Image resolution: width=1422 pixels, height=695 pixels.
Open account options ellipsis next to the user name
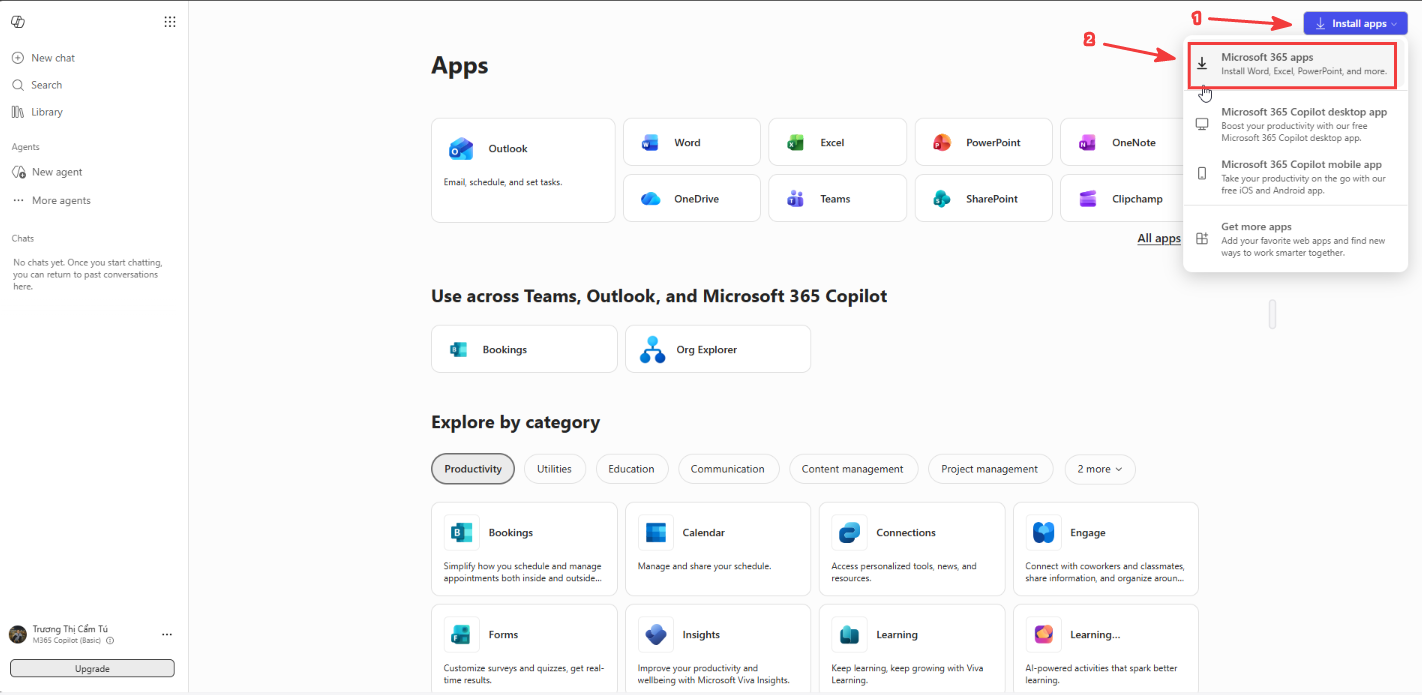coord(167,634)
